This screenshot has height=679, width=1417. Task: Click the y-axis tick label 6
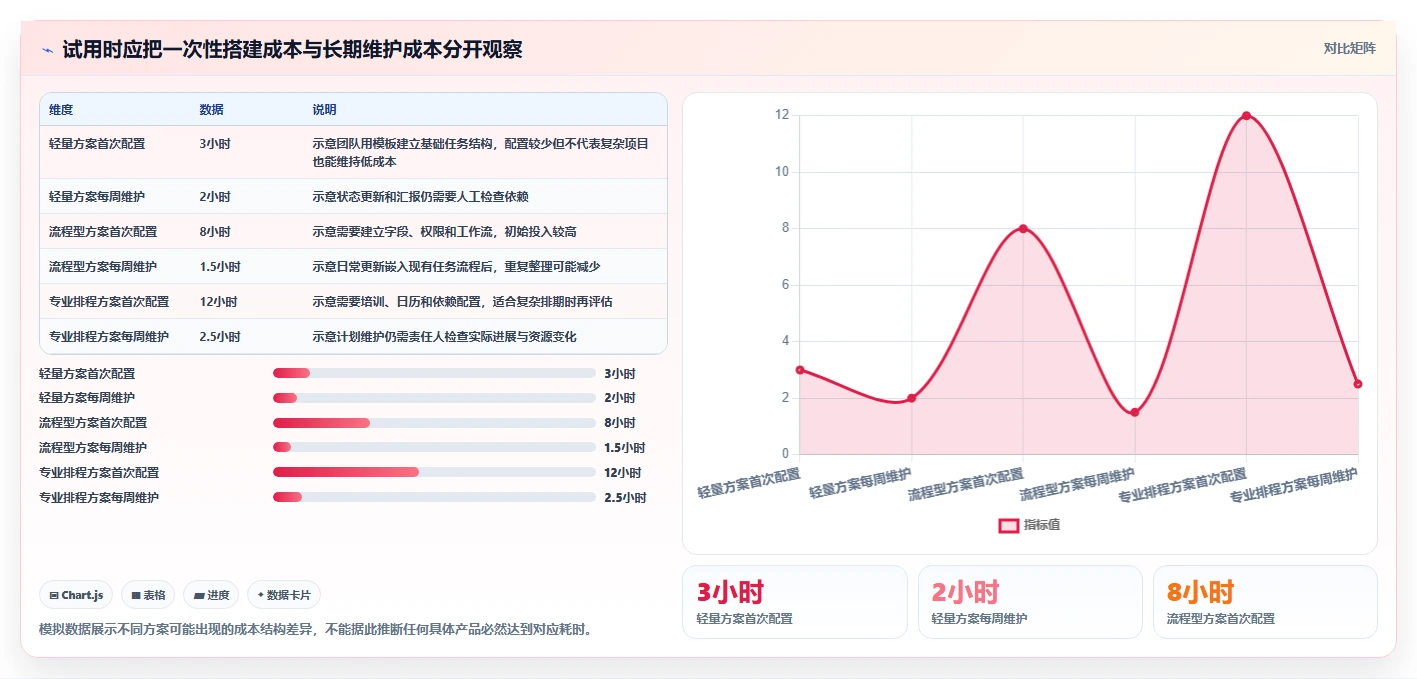785,285
